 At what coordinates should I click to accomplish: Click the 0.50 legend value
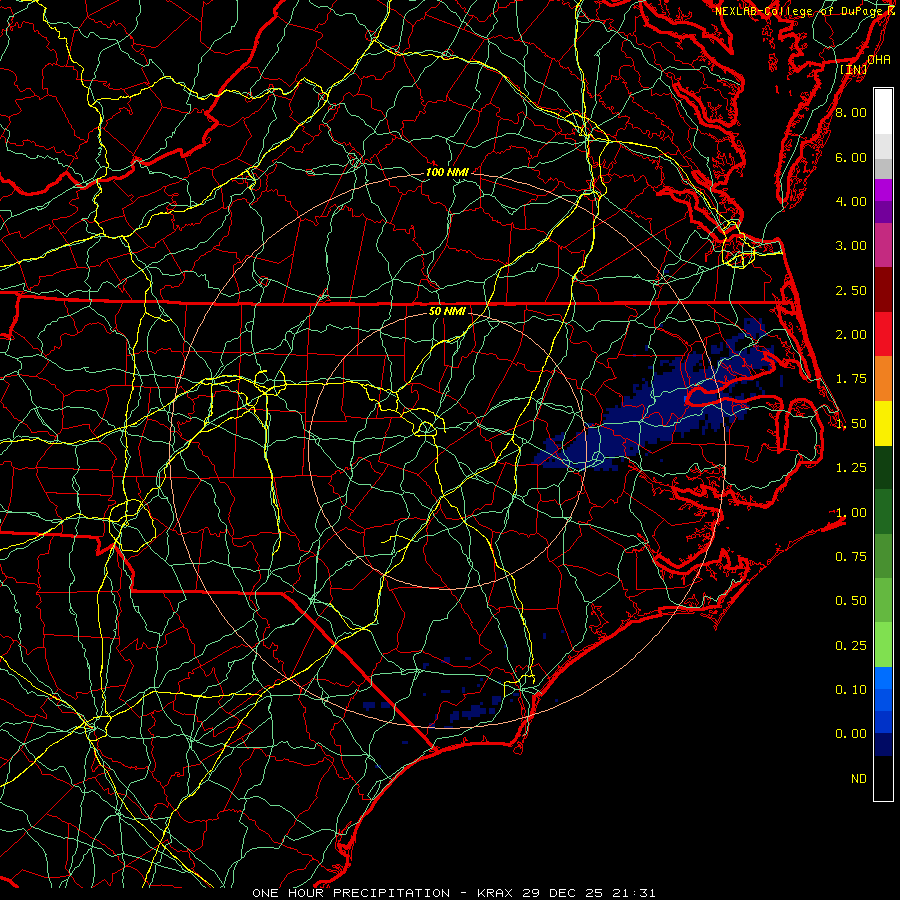click(x=851, y=601)
